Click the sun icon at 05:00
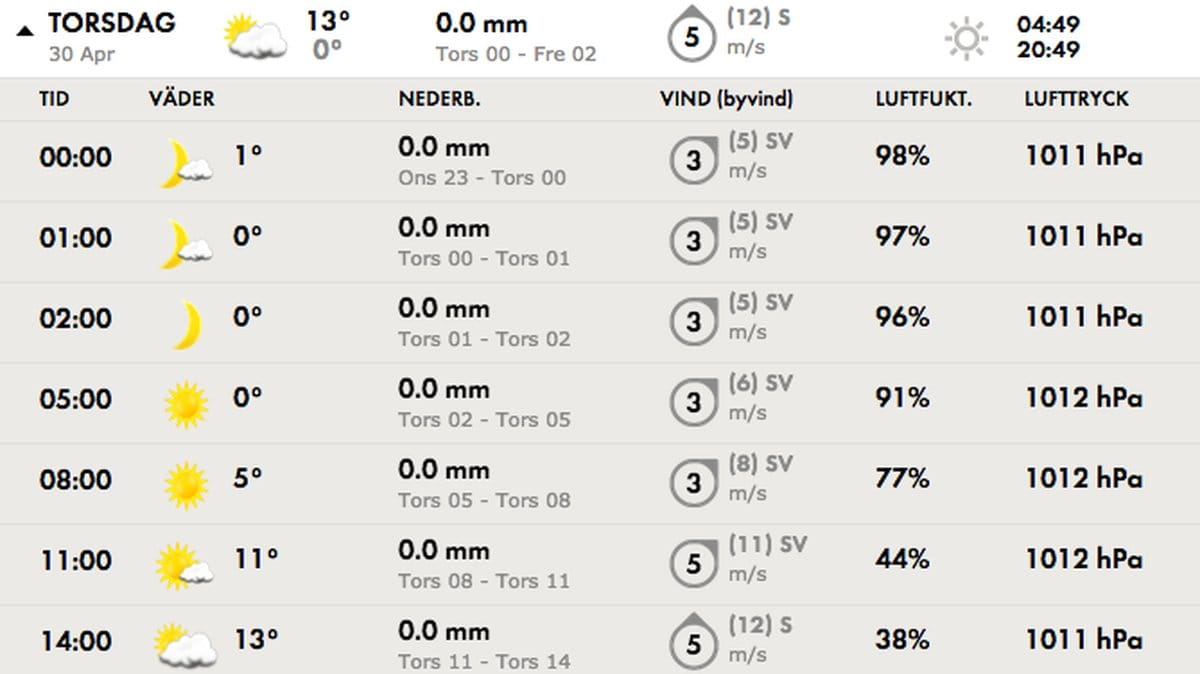 tap(186, 404)
